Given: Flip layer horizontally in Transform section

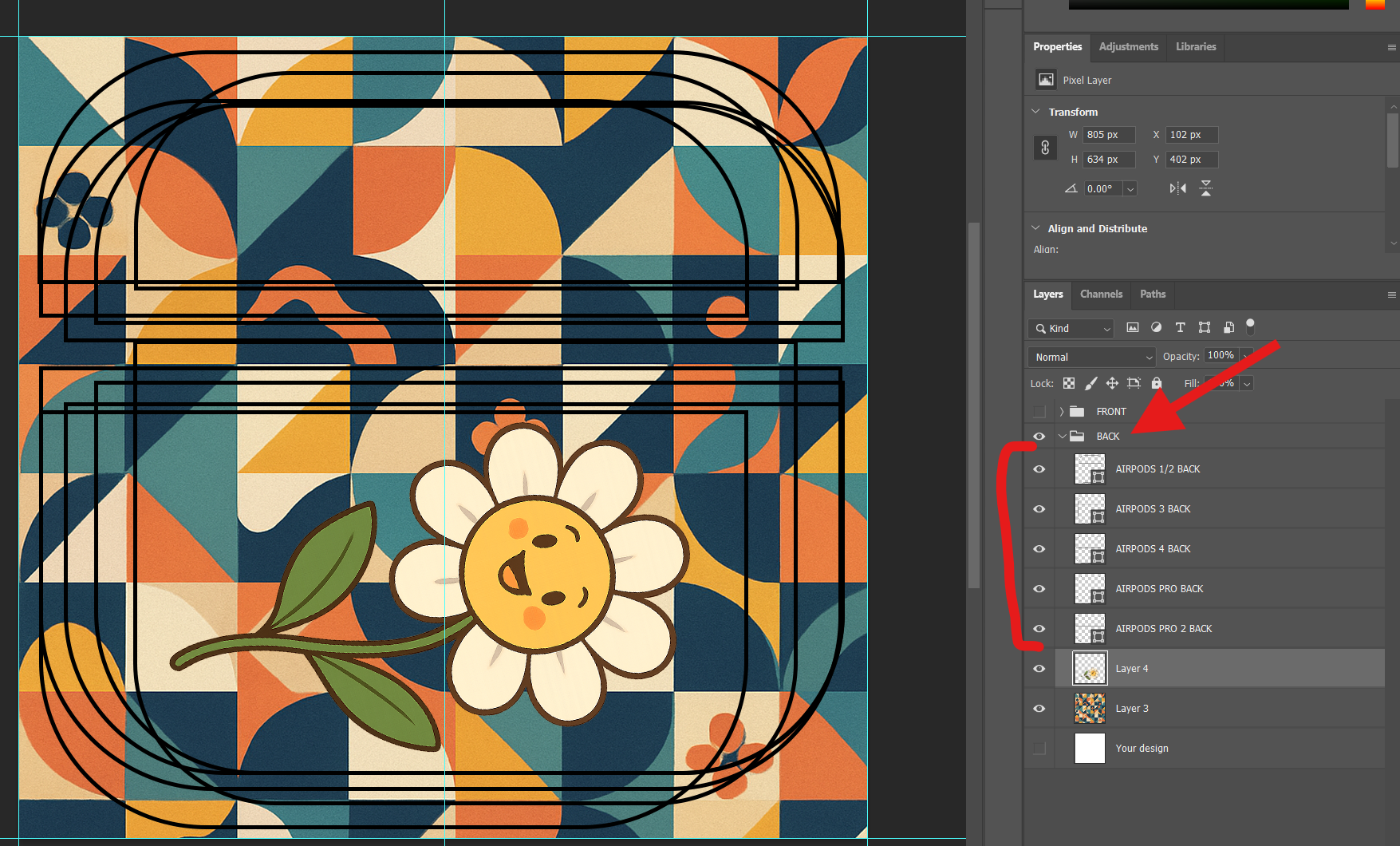Looking at the screenshot, I should [1177, 188].
